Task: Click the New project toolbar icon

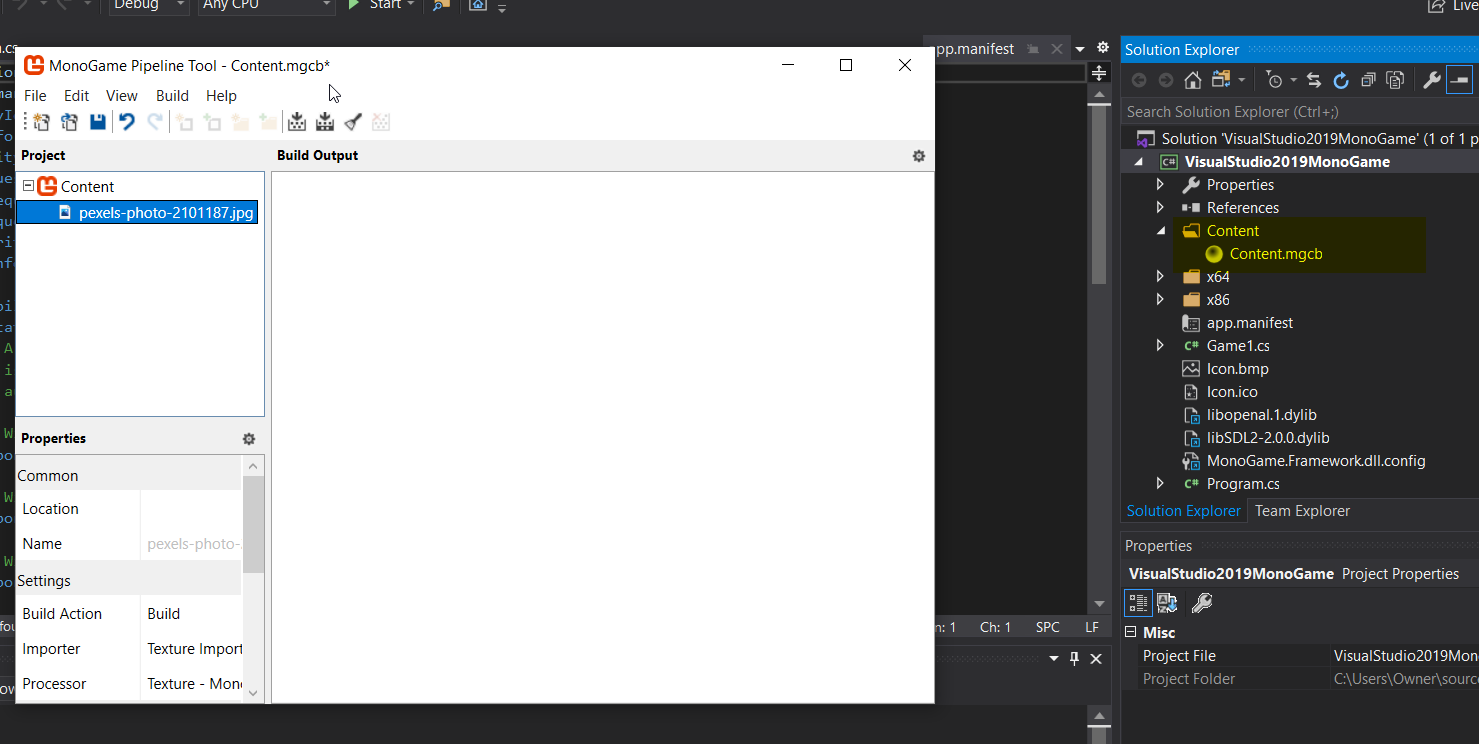Action: (x=41, y=122)
